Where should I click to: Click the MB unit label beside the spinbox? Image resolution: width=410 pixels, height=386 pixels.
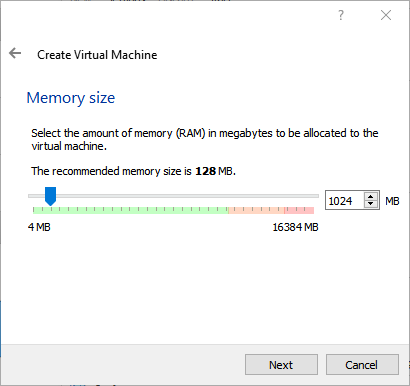click(x=392, y=201)
